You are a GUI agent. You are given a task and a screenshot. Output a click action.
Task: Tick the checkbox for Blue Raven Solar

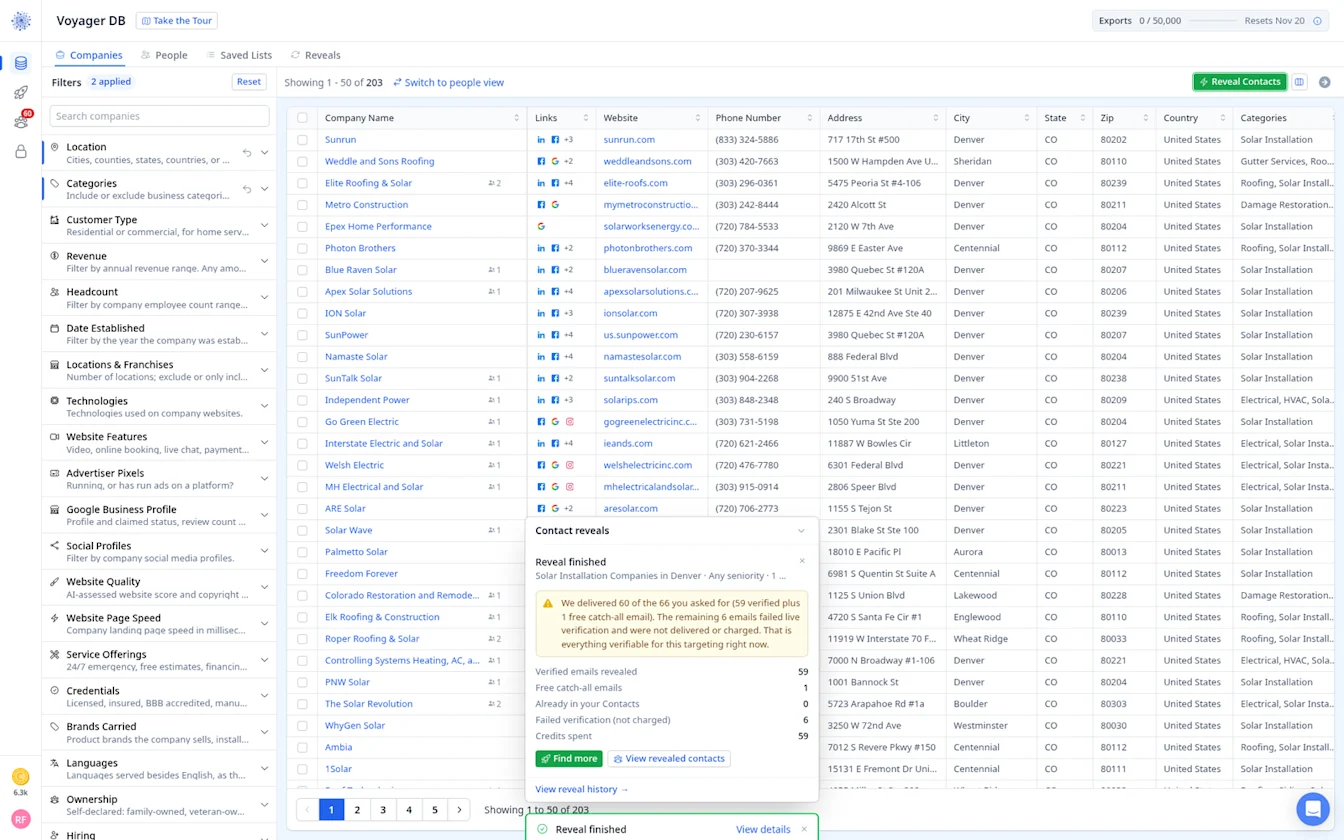[302, 270]
